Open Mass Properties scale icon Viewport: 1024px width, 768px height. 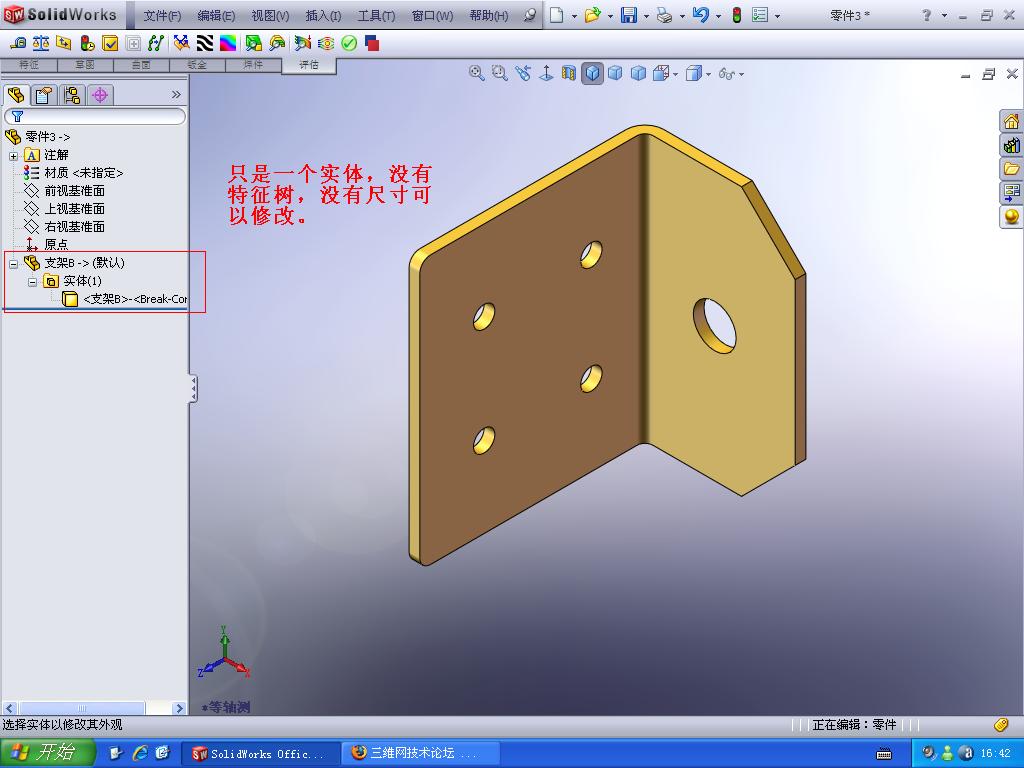point(40,43)
